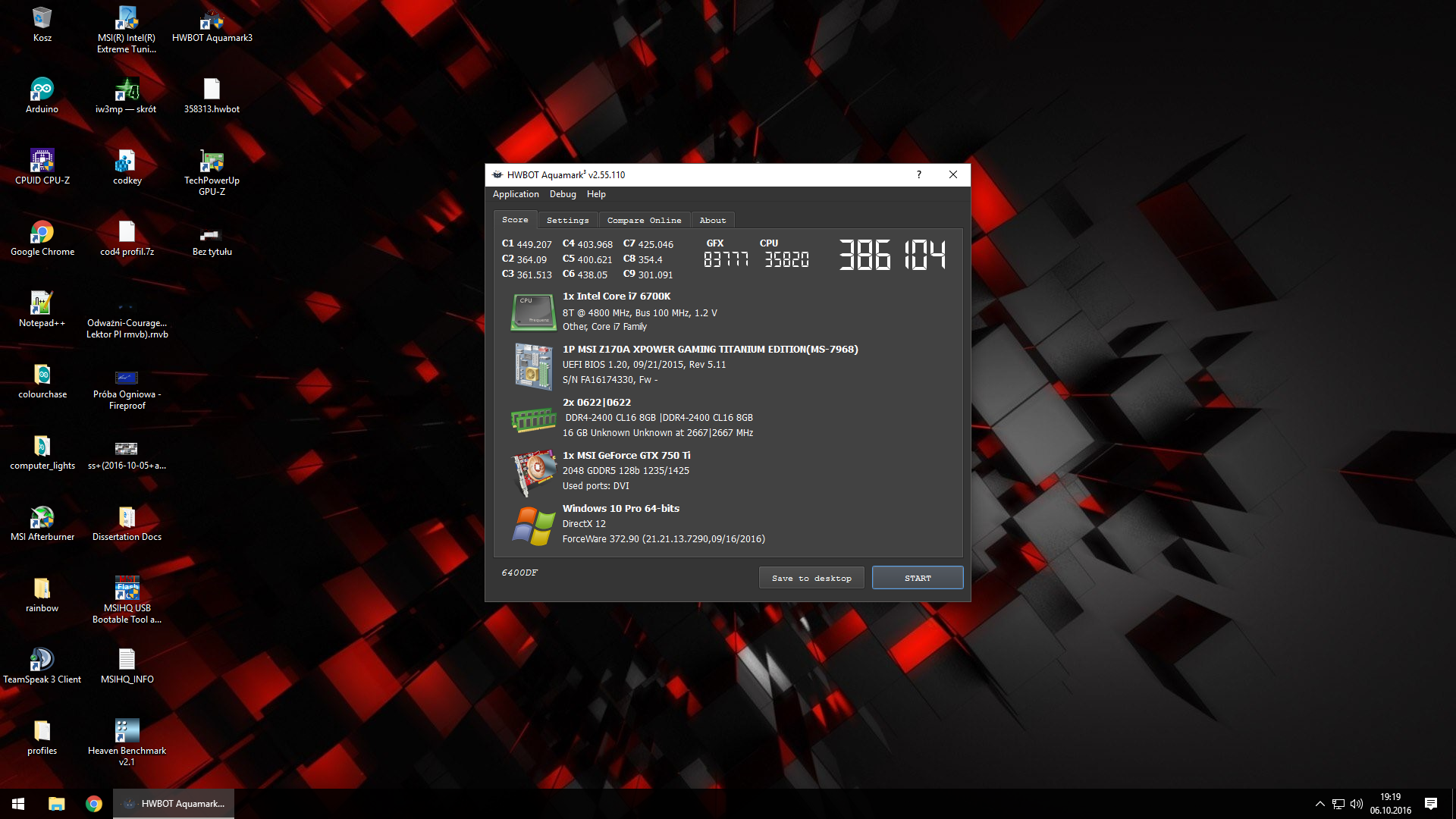
Task: Close the HWBOT Aquamark window
Action: (953, 174)
